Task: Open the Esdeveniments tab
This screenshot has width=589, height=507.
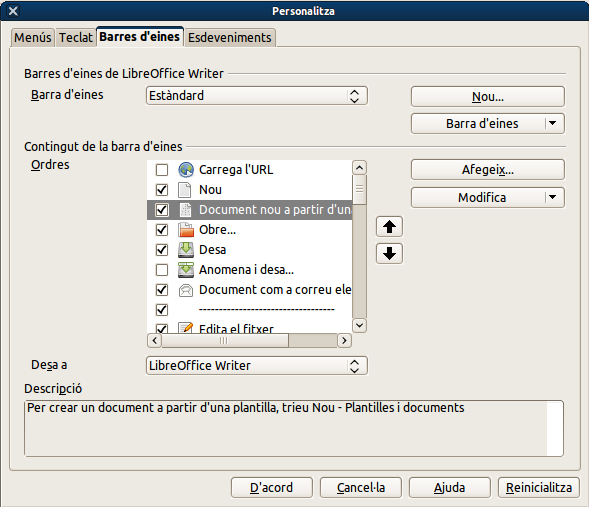Action: [230, 38]
